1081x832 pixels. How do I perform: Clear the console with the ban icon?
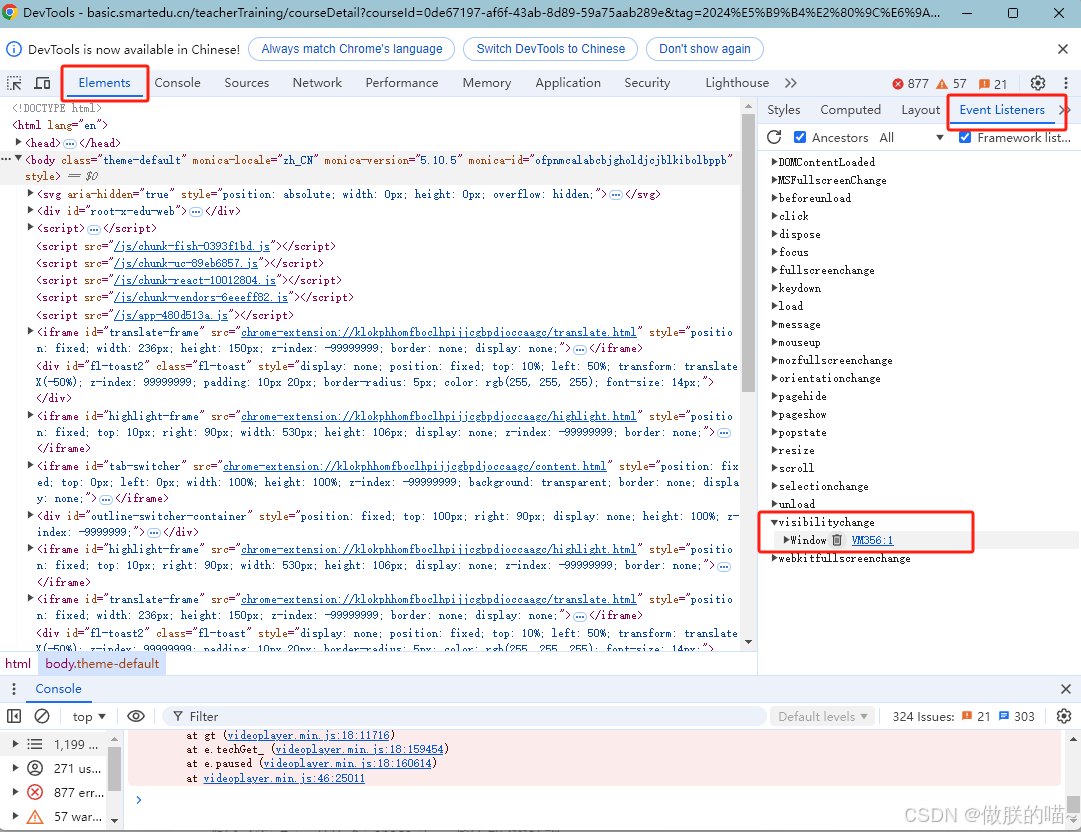coord(42,716)
